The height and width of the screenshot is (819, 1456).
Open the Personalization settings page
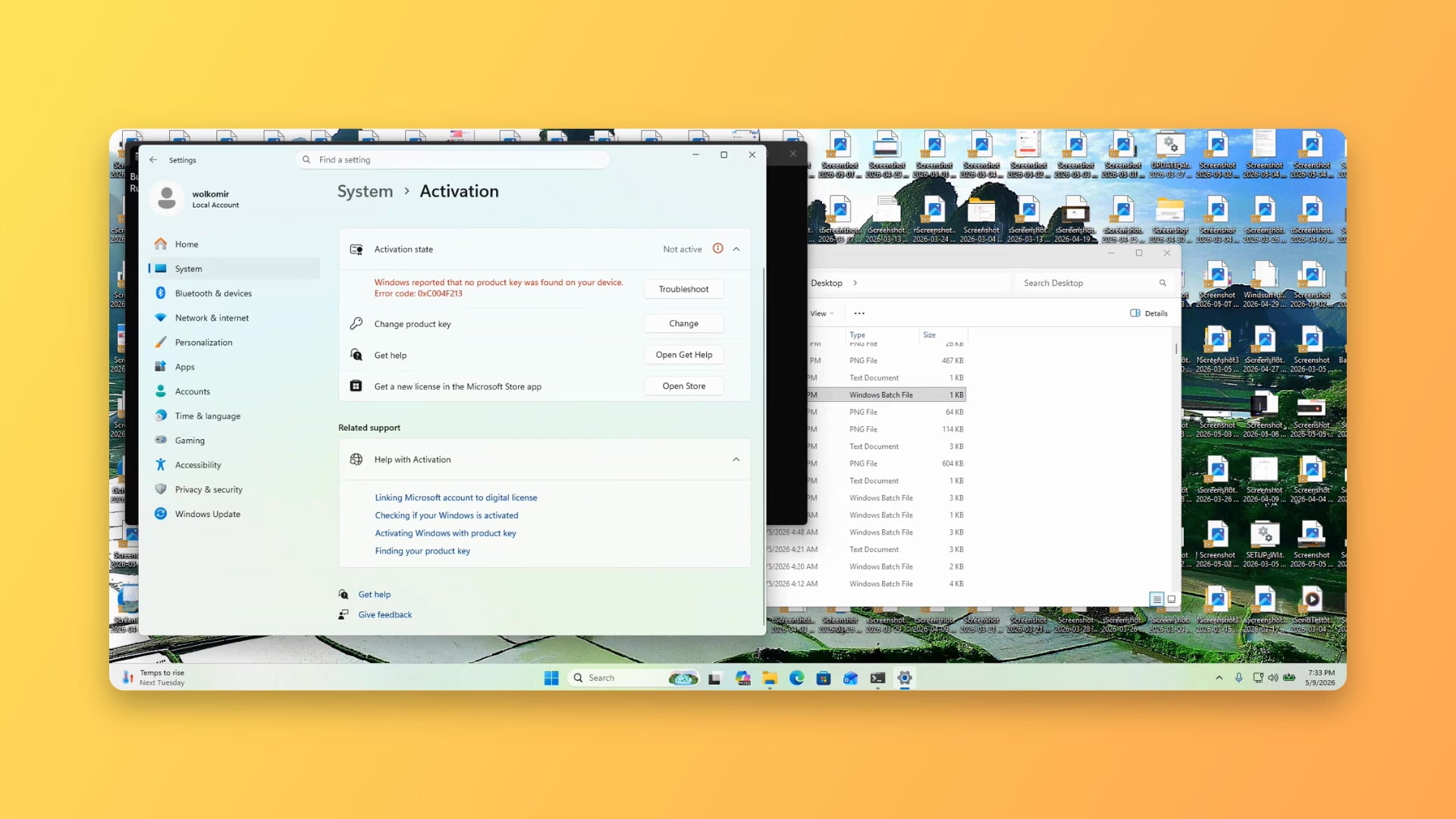click(x=234, y=342)
